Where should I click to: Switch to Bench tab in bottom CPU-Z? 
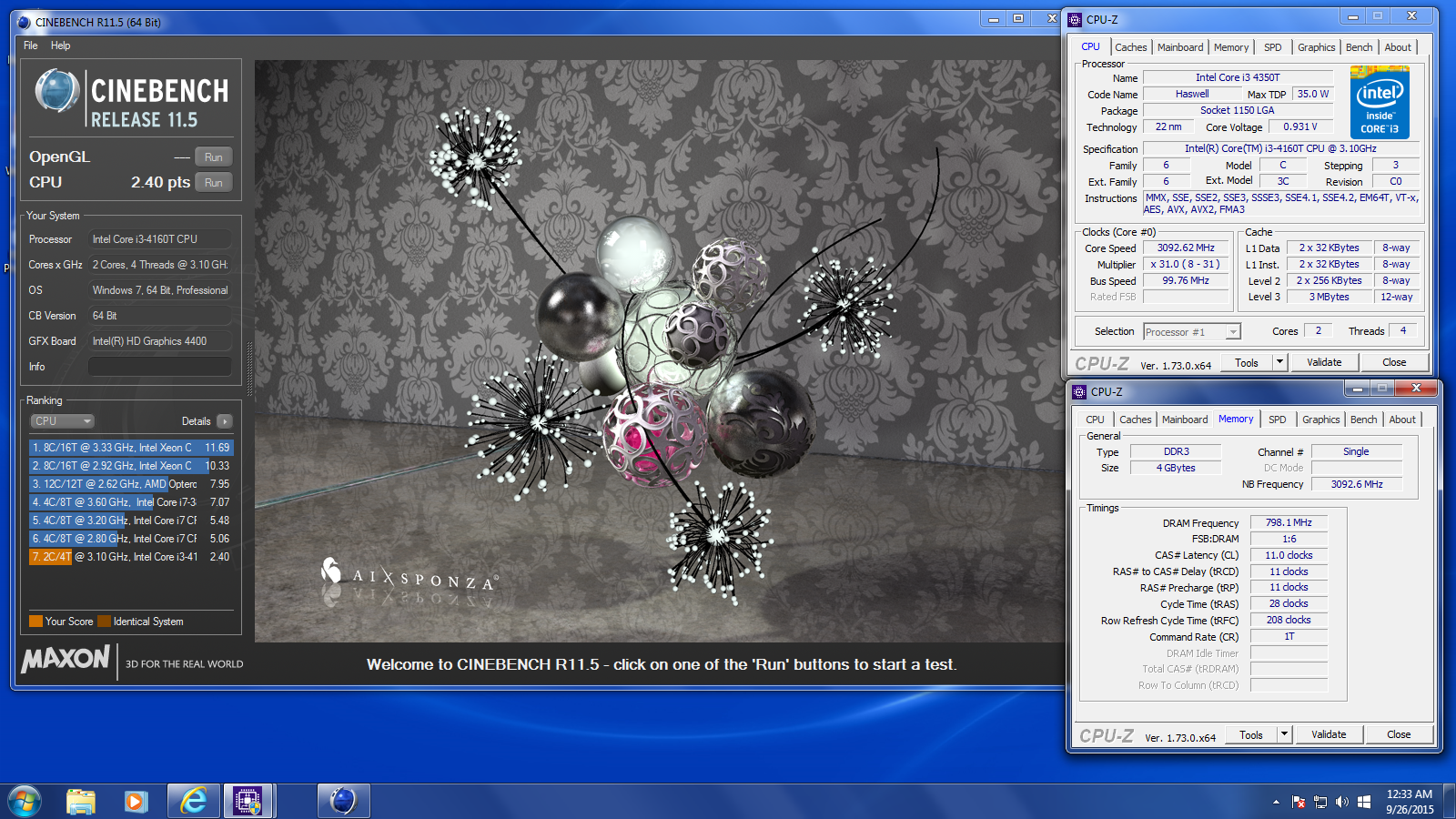[1364, 420]
